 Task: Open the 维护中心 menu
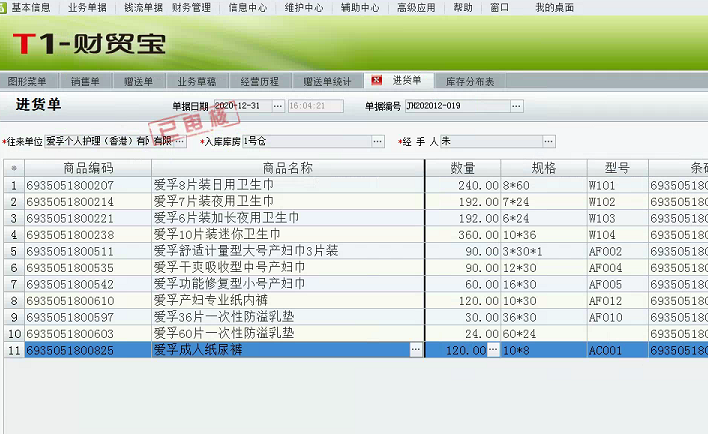click(x=304, y=8)
